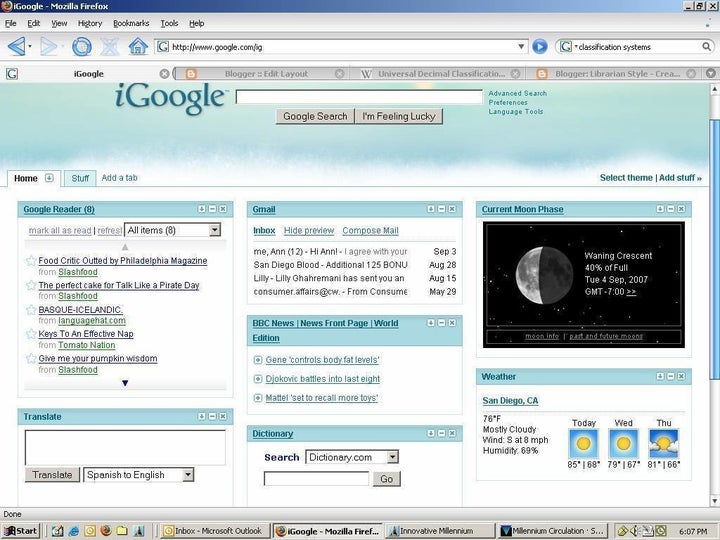Expand Gene 'controls body fat levels' story
Viewport: 720px width, 540px height.
(258, 360)
